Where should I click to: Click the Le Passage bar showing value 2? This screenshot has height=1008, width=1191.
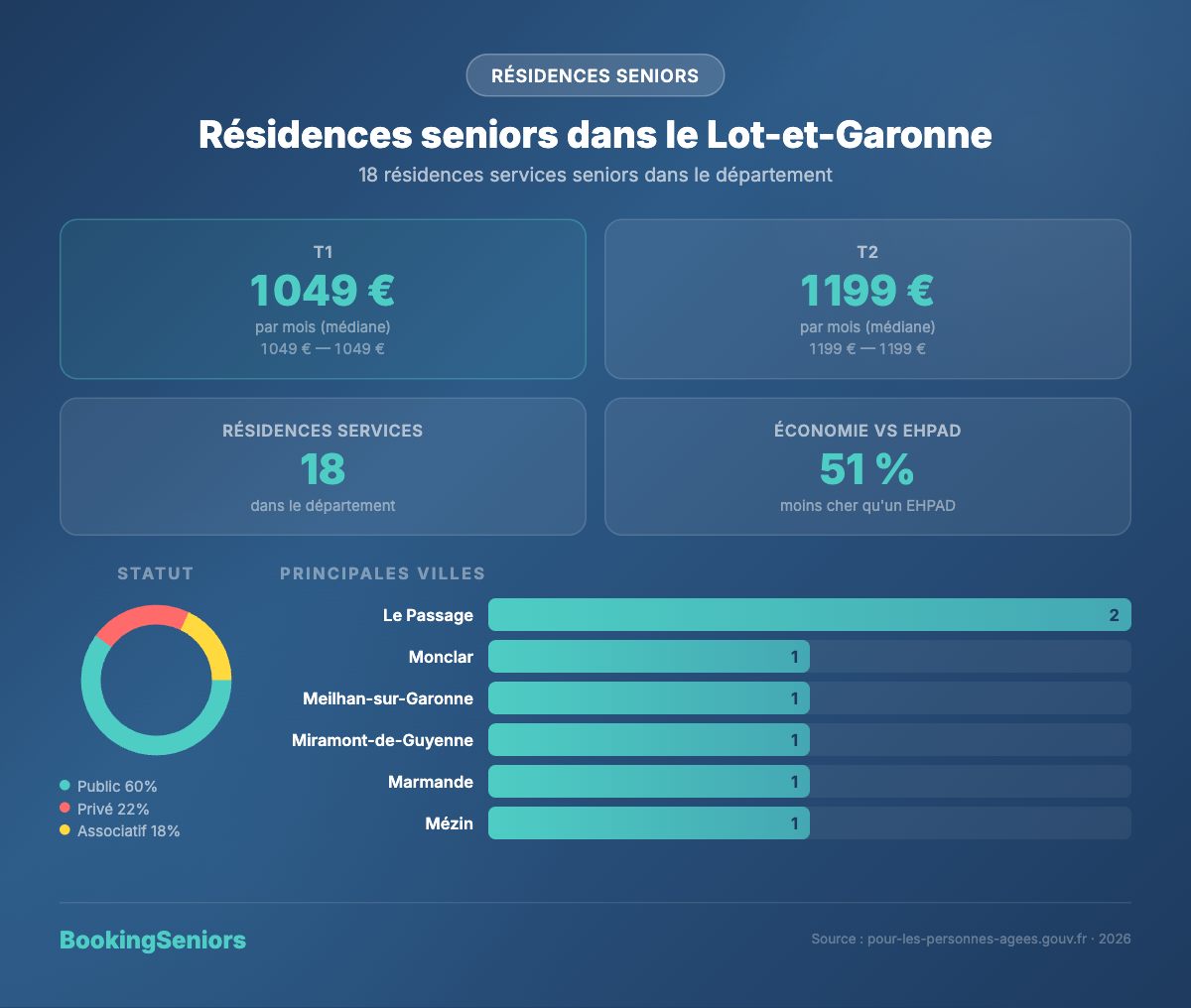point(809,614)
